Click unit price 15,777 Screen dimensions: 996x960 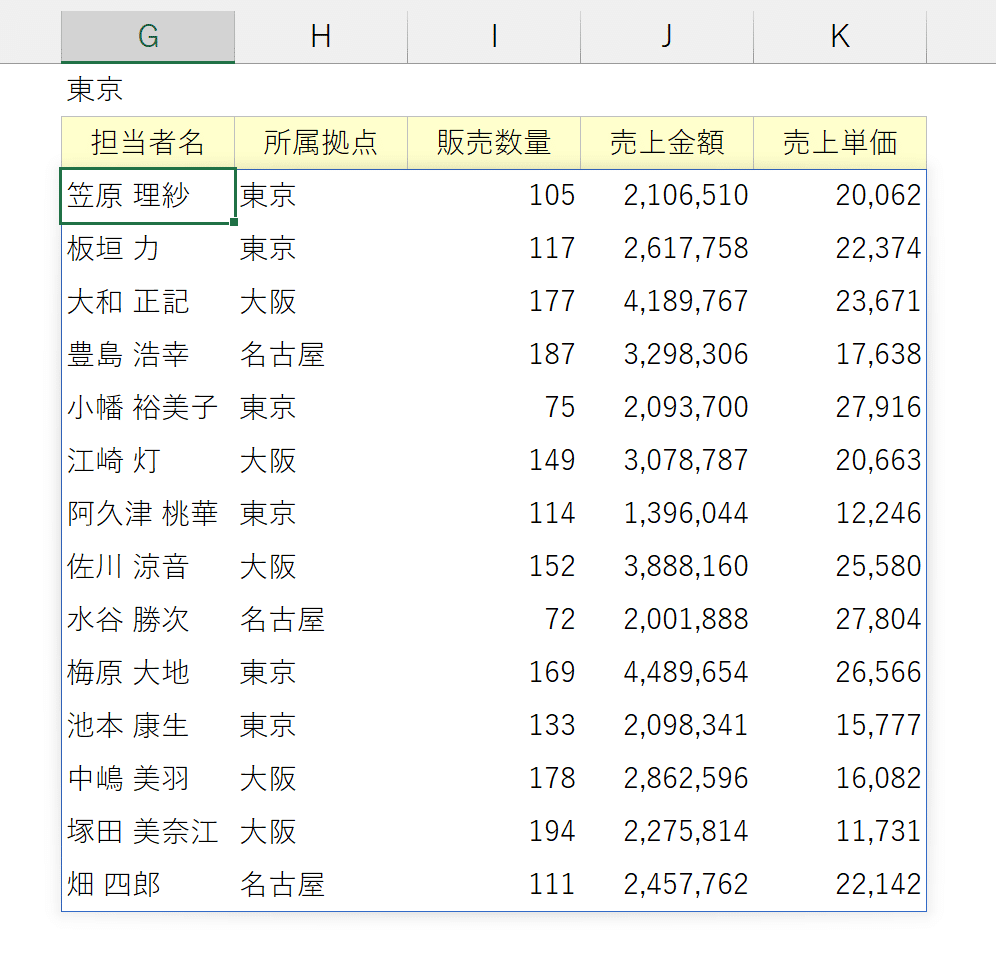tap(840, 726)
